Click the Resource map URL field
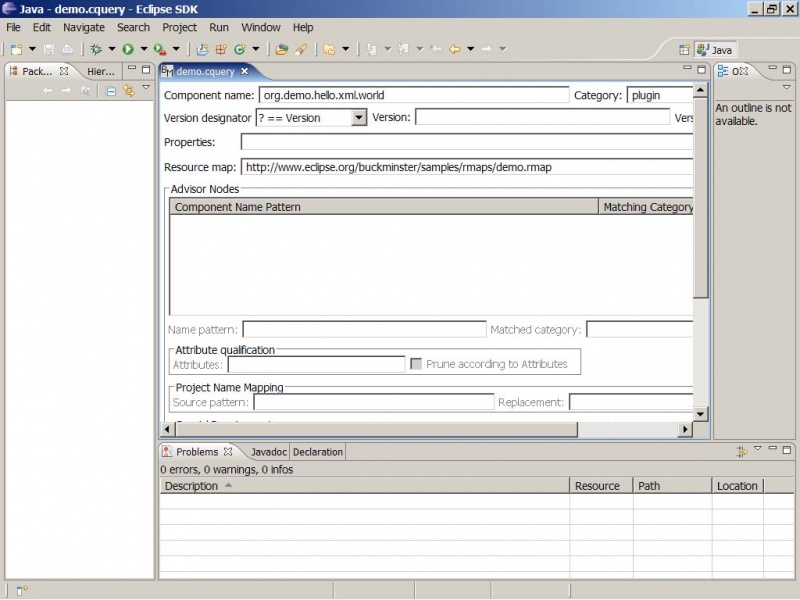 (467, 167)
